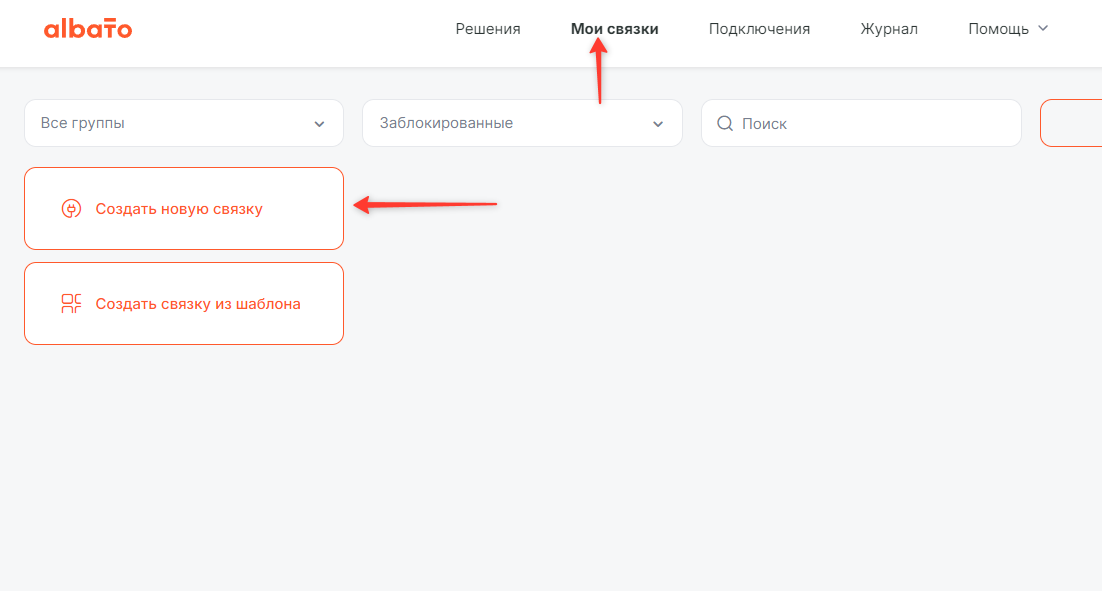Viewport: 1102px width, 591px height.
Task: Click the albato logo
Action: [88, 29]
